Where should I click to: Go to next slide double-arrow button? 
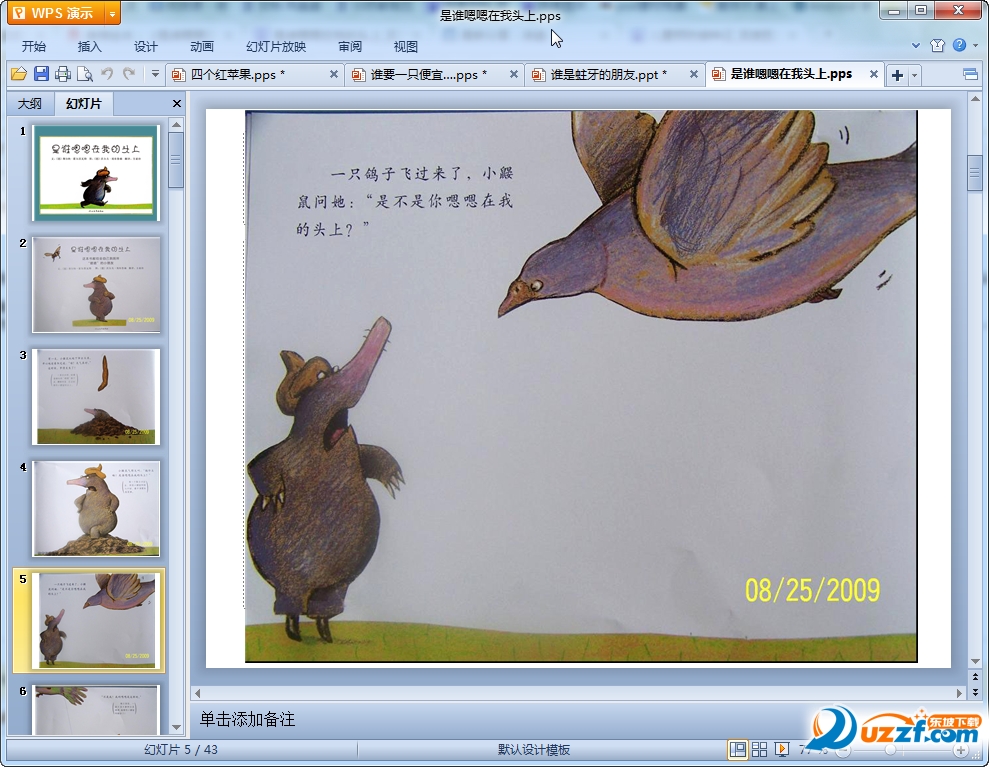point(975,692)
